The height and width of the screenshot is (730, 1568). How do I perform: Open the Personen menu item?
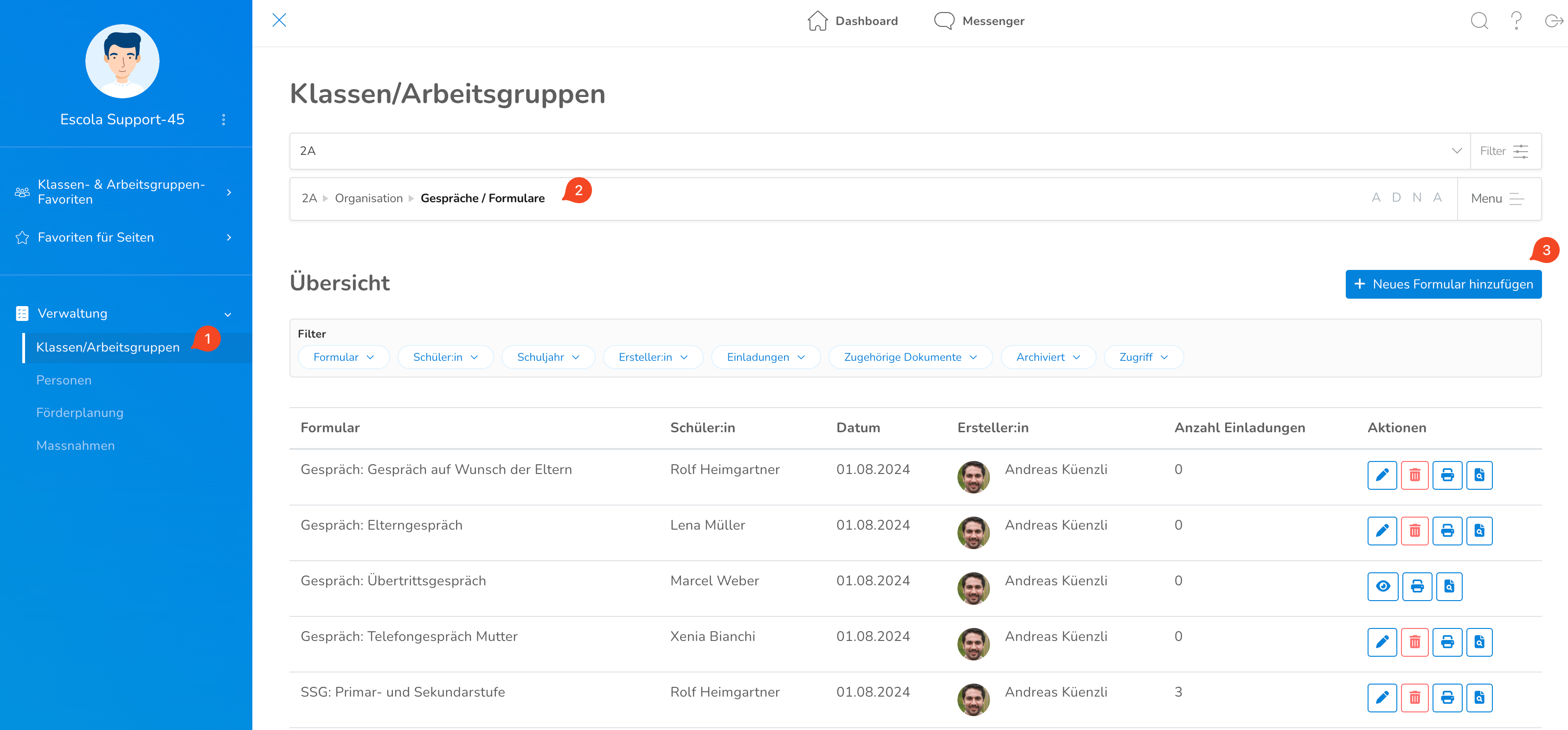[x=64, y=380]
